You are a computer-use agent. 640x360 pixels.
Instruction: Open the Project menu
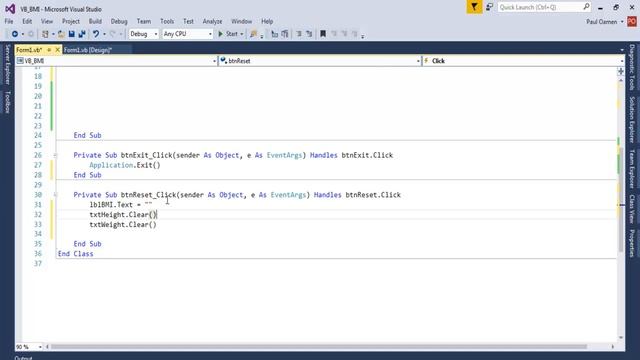coord(71,21)
